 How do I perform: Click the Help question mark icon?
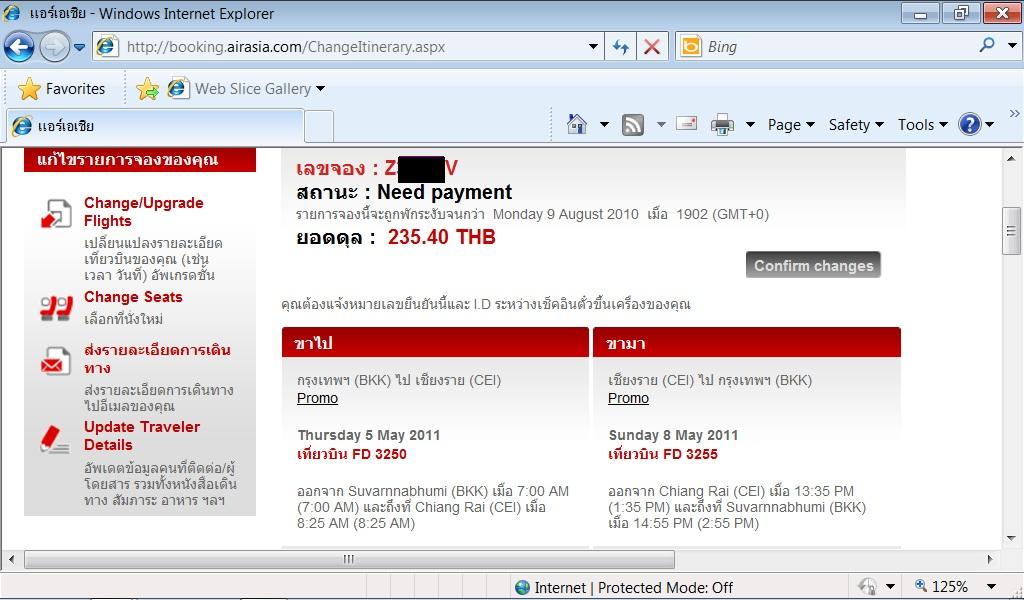[x=970, y=124]
